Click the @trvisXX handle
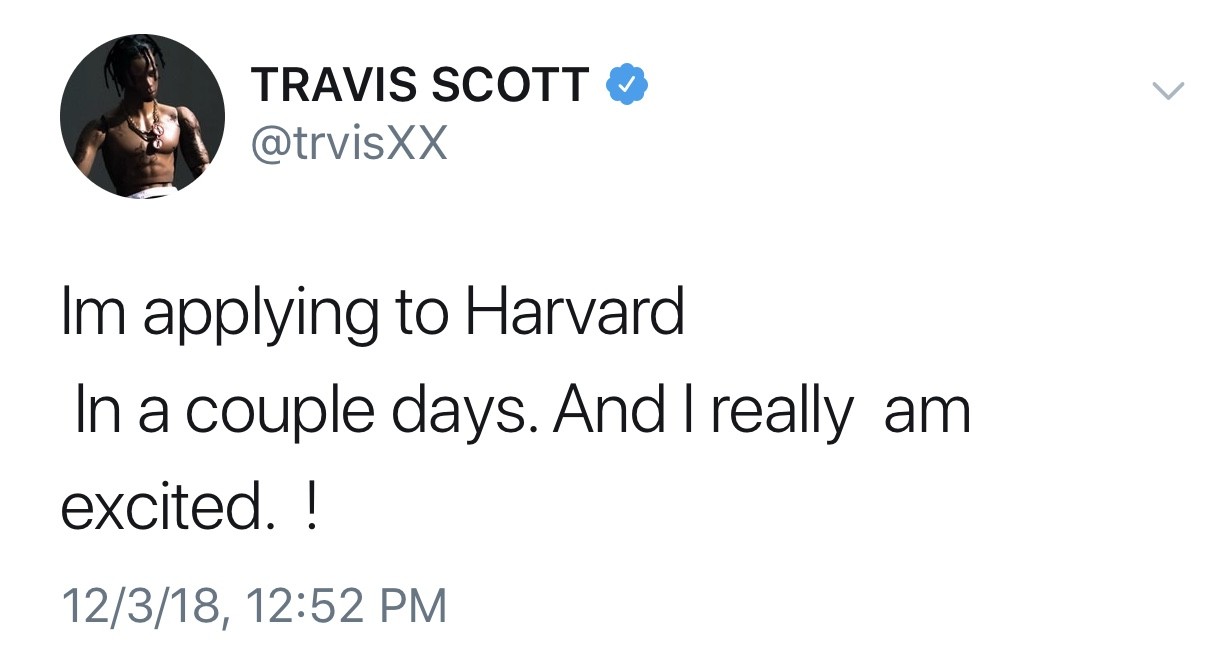Image resolution: width=1220 pixels, height=654 pixels. click(349, 146)
